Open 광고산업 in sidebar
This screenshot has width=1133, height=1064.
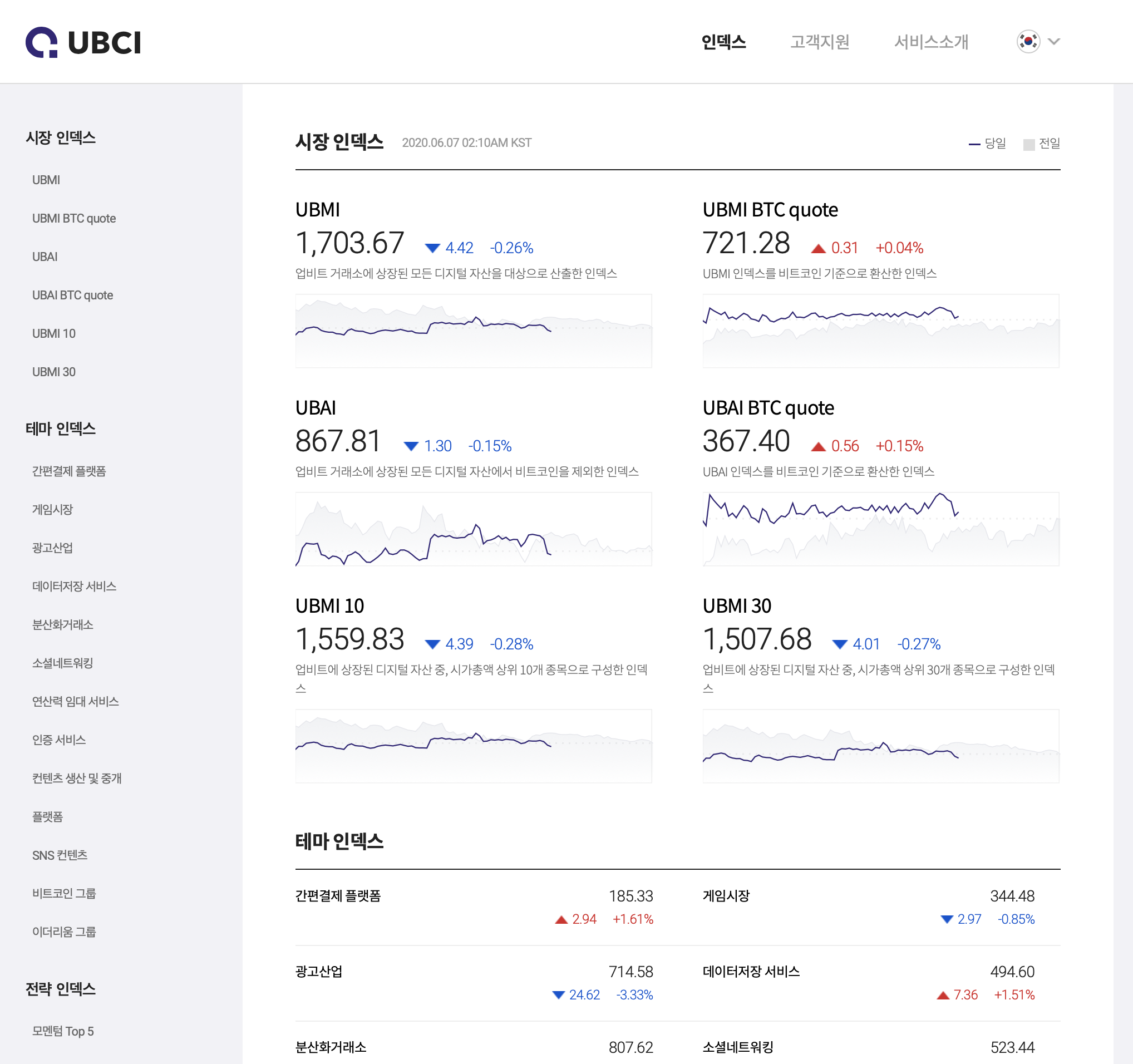(52, 548)
